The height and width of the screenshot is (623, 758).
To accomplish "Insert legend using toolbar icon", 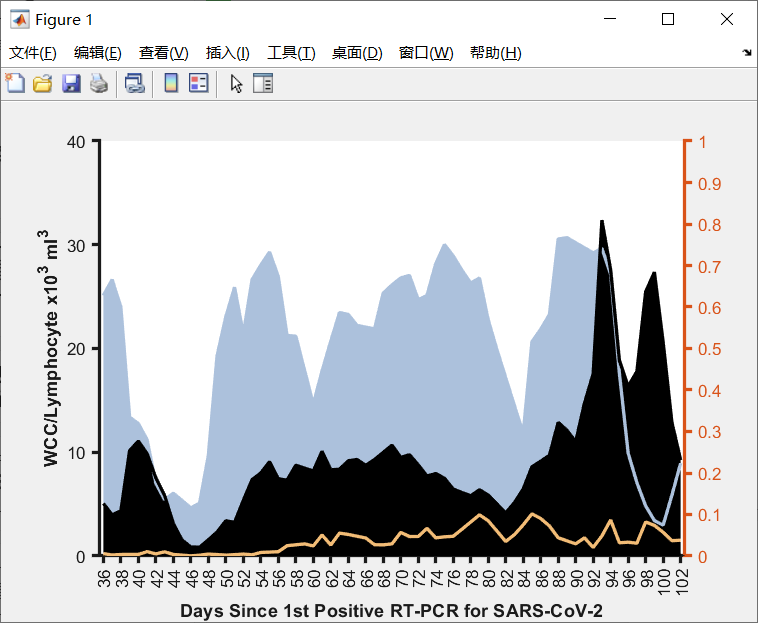I will coord(199,83).
